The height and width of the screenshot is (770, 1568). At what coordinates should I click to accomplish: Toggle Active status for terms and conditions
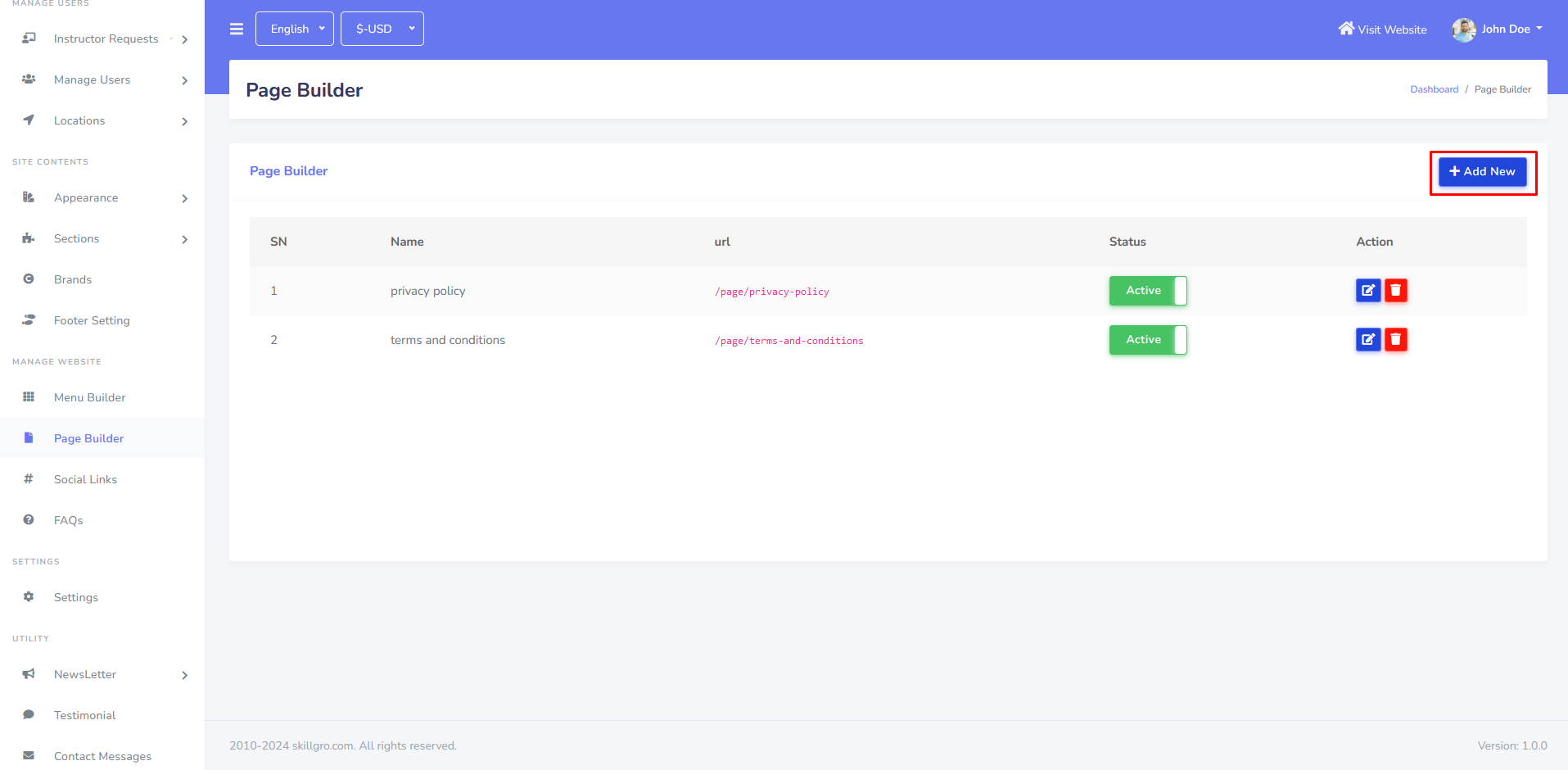1148,340
